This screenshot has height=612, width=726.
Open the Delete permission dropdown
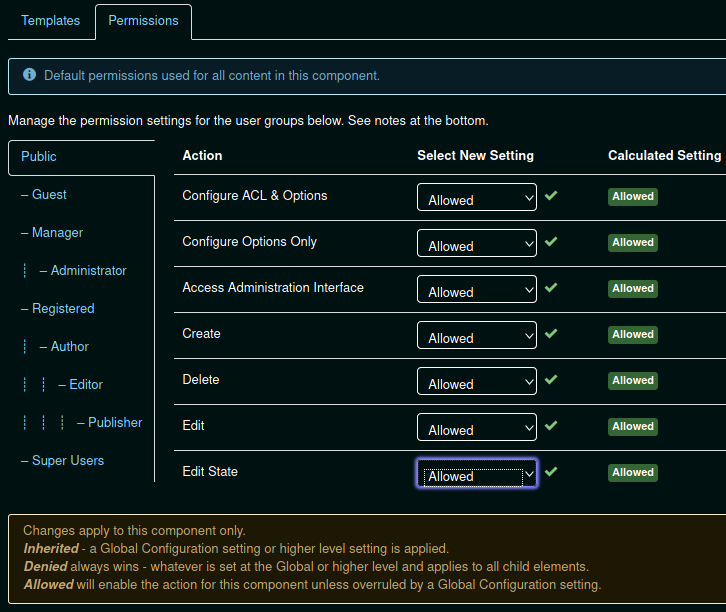coord(477,382)
